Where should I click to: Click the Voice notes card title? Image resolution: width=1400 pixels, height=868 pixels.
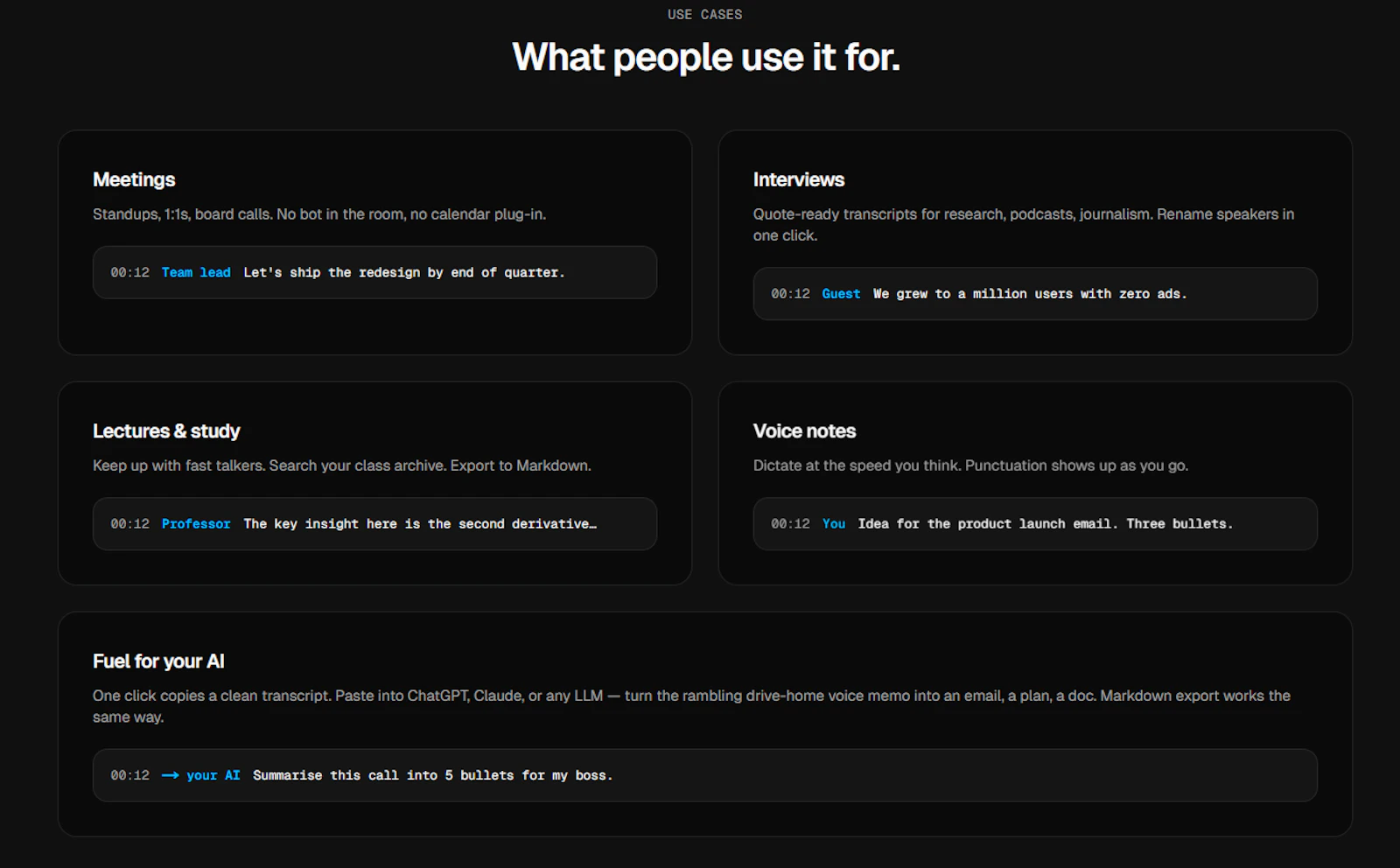coord(804,431)
